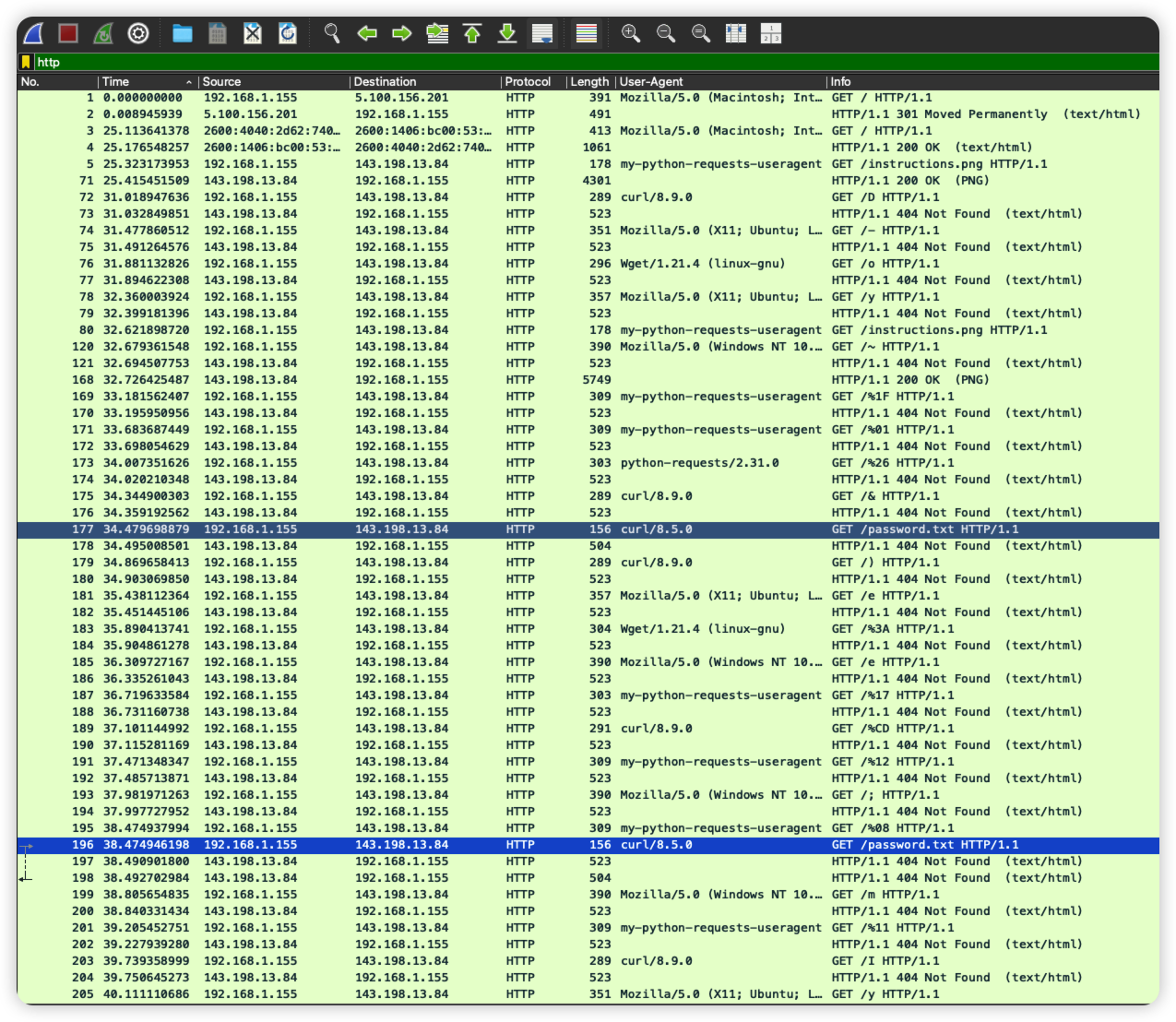The width and height of the screenshot is (1176, 1022).
Task: Sort by the Destination column header
Action: pos(425,82)
